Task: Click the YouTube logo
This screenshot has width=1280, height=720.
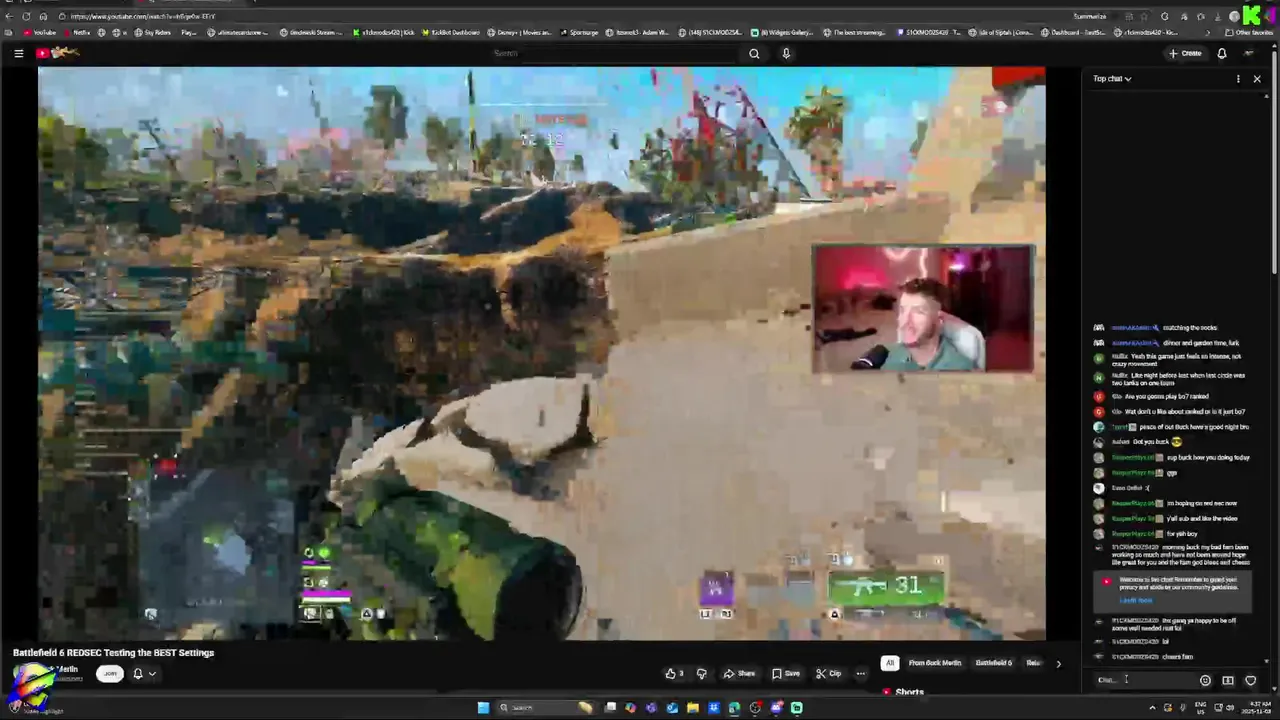Action: [59, 53]
